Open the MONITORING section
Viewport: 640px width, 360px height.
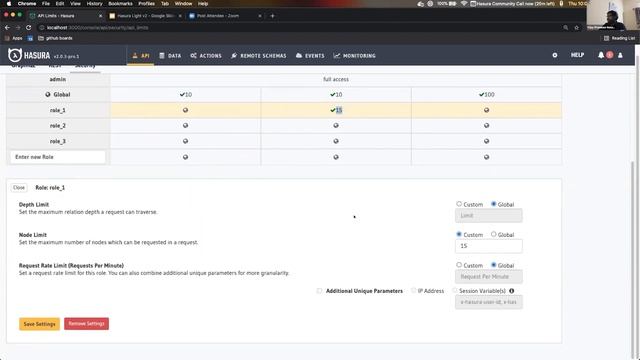tap(354, 56)
